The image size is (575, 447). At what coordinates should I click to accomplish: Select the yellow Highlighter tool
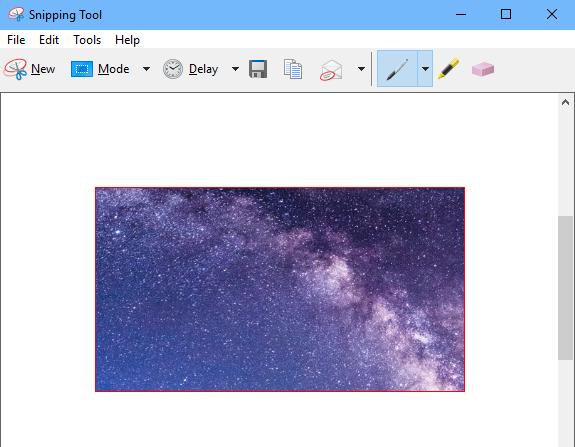448,69
